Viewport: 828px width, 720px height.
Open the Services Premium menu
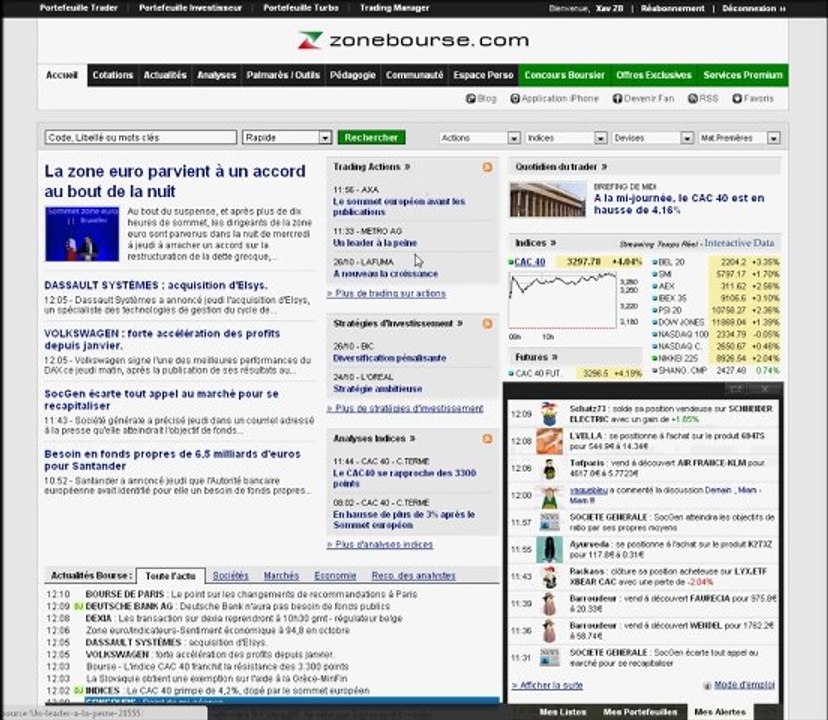(742, 75)
